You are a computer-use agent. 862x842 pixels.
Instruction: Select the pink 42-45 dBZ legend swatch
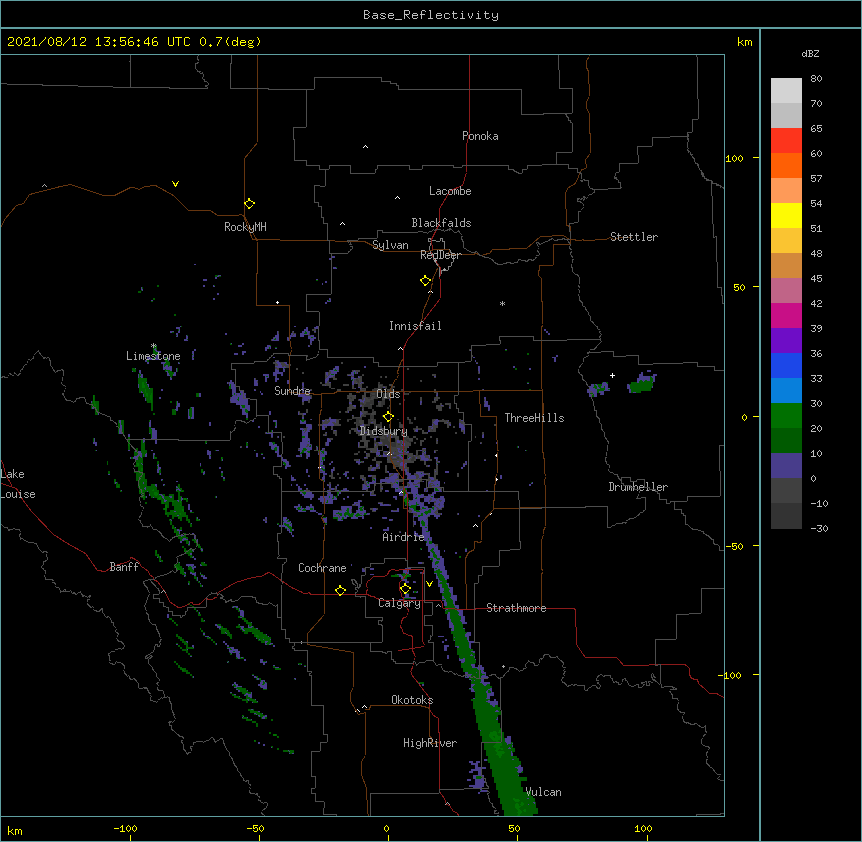(x=786, y=291)
